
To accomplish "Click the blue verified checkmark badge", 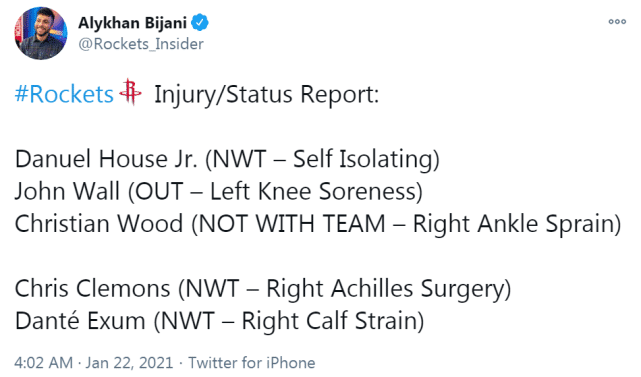I will coord(200,22).
